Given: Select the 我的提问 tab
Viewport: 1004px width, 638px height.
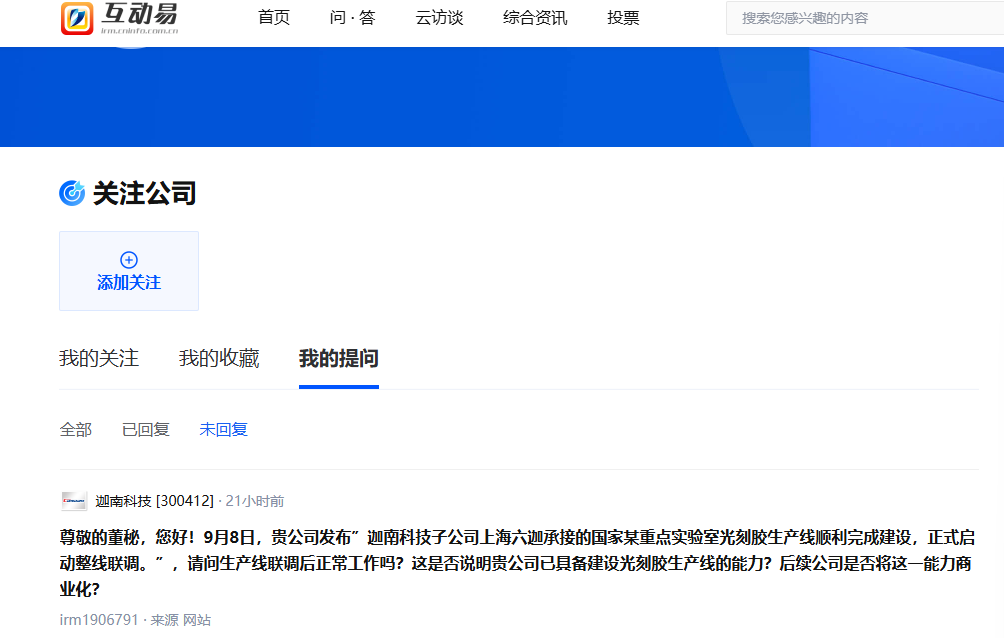Looking at the screenshot, I should pyautogui.click(x=339, y=358).
